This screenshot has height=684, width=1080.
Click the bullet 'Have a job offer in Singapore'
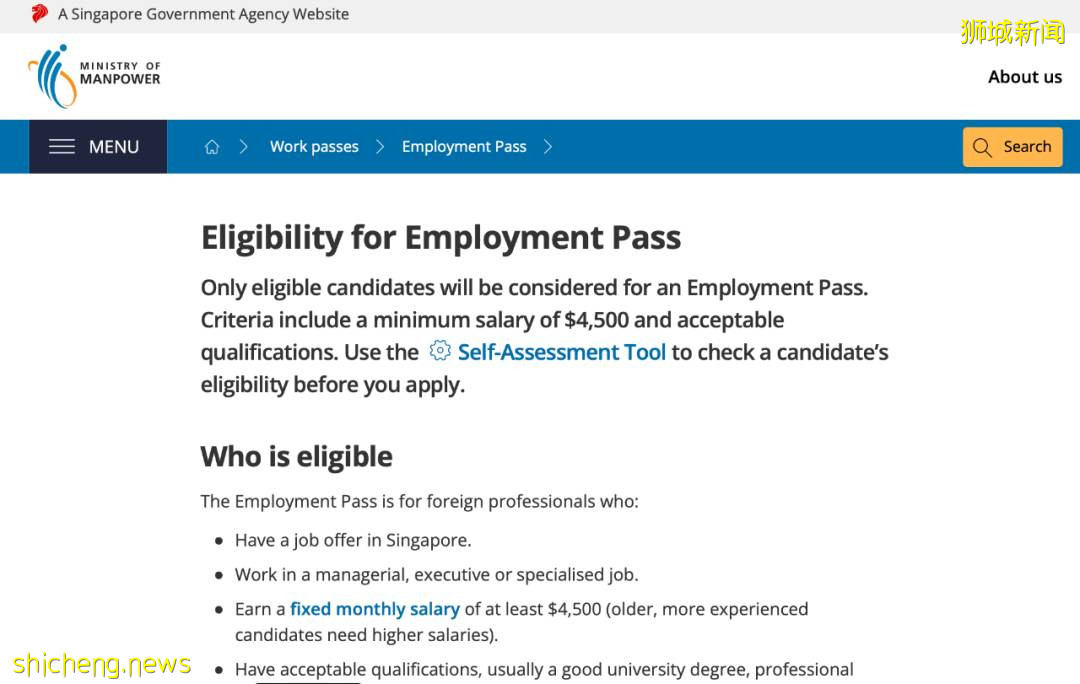pos(353,540)
